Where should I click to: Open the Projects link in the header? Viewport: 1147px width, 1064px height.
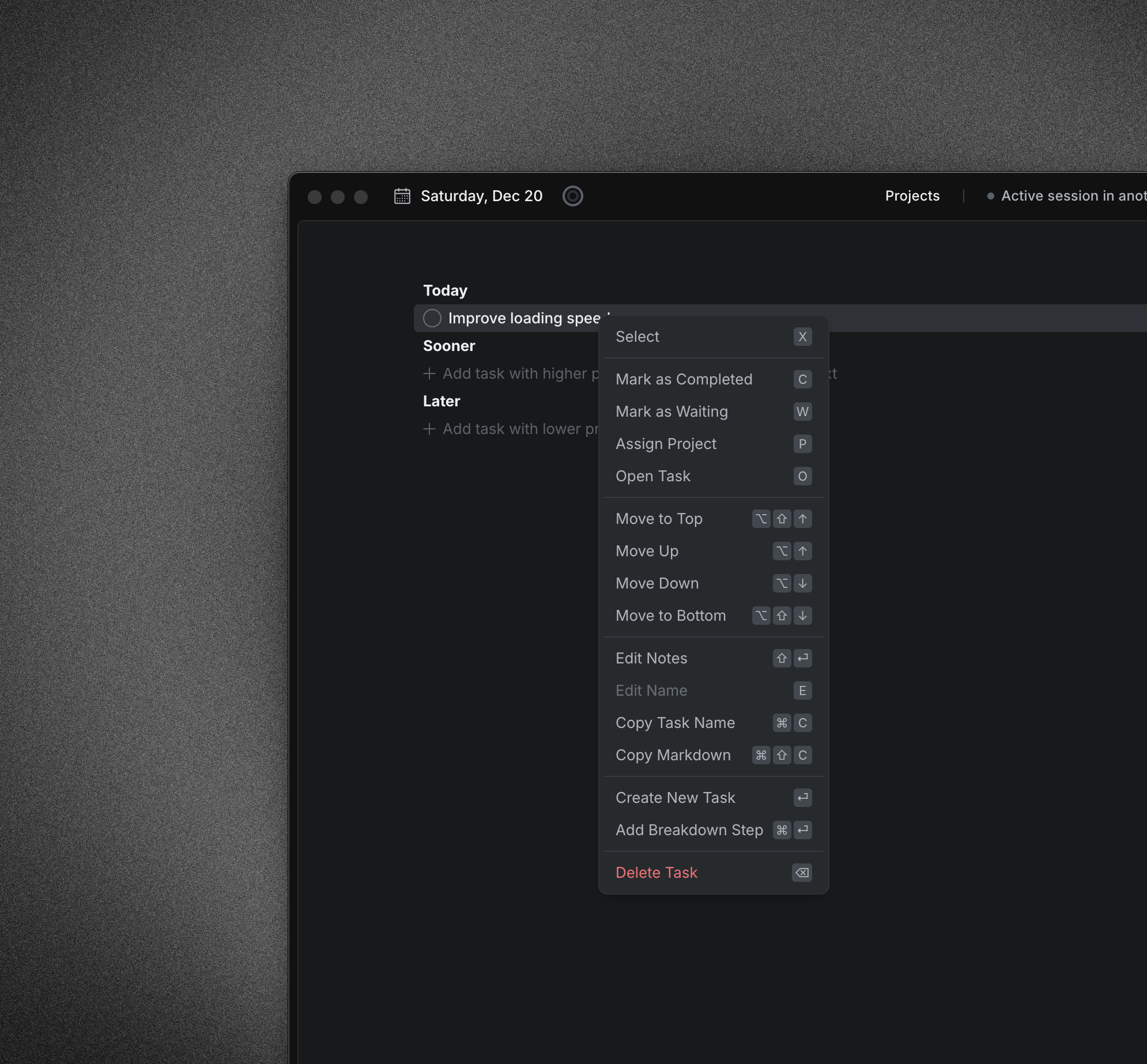coord(912,196)
